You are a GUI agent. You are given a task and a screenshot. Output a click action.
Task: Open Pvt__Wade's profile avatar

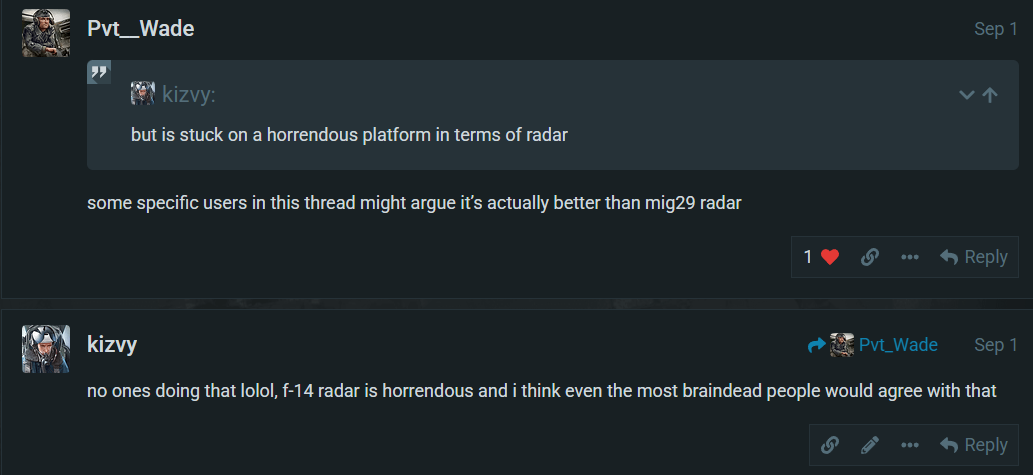pos(45,33)
